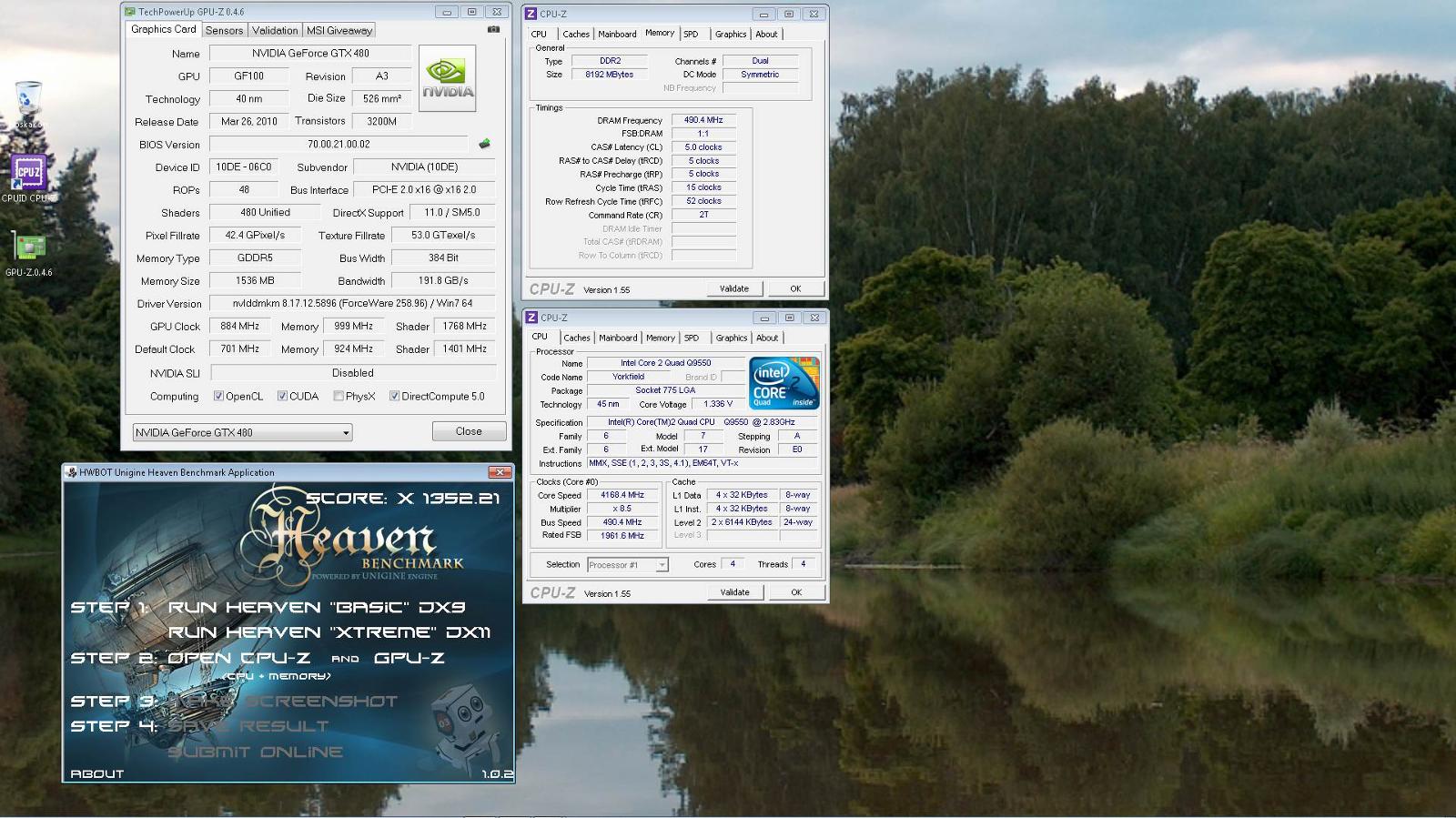Click the Intel Core 2 Quad logo
Image resolution: width=1456 pixels, height=818 pixels.
pos(784,382)
